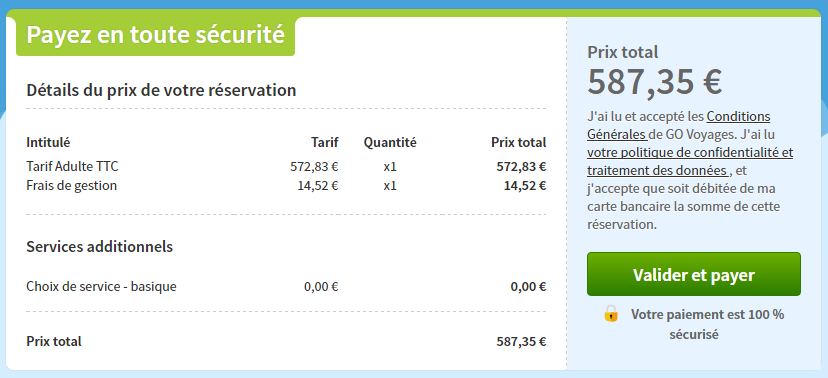Click the Frais de gestion row label
Screen dimensions: 828x378
pos(72,186)
